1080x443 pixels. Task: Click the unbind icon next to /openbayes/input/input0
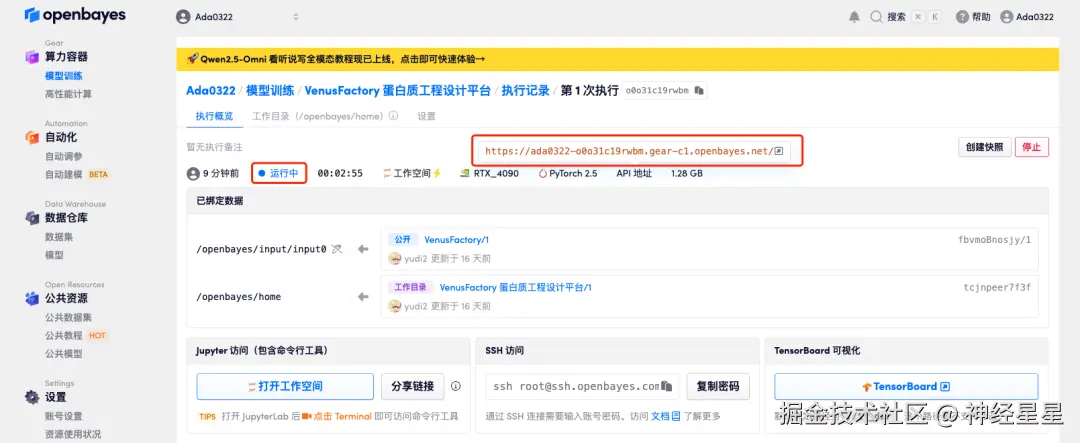click(x=336, y=249)
